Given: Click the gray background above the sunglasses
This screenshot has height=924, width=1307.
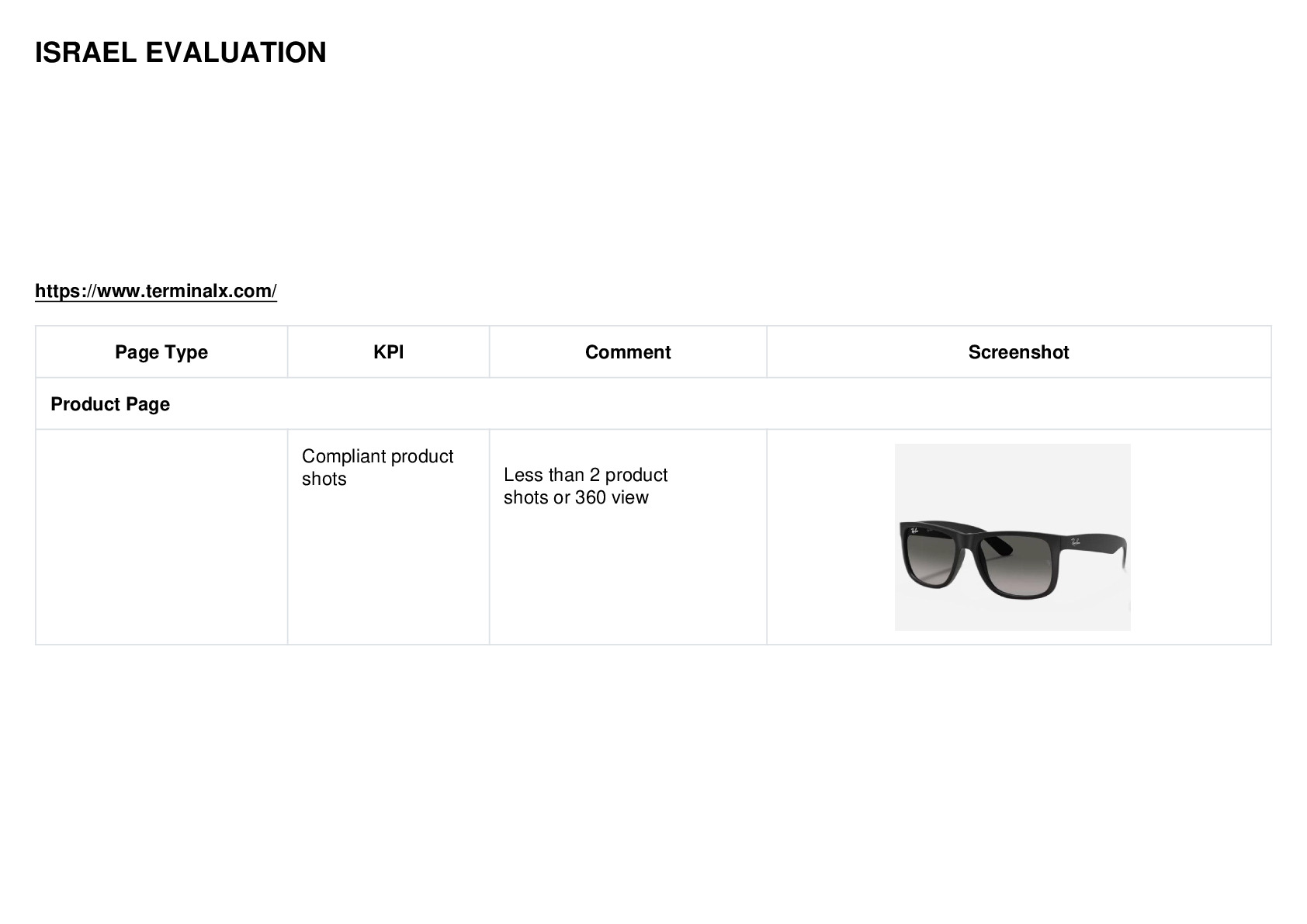Looking at the screenshot, I should tap(1012, 477).
